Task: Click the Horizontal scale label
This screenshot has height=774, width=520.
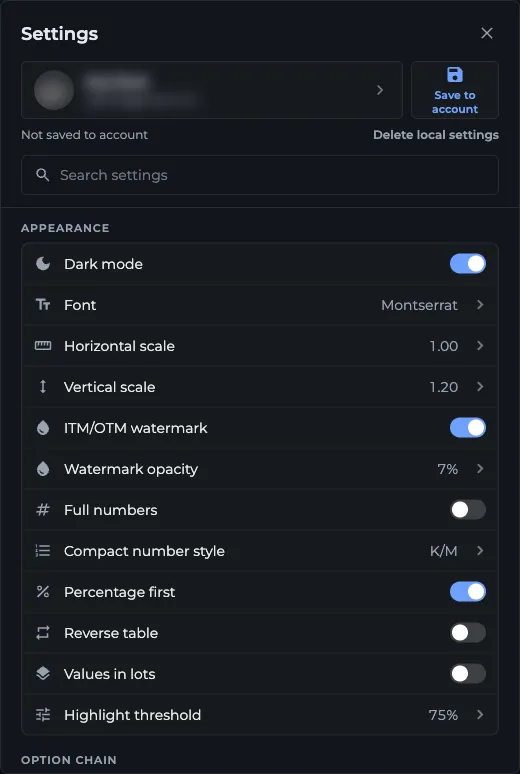Action: [x=119, y=346]
